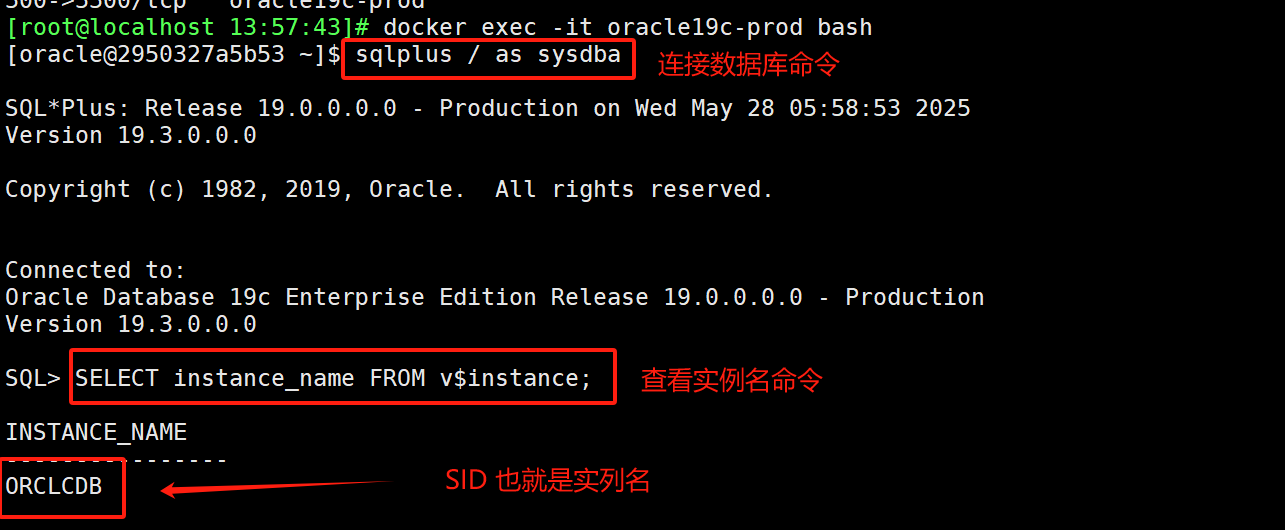Click the [oracle@2950327a5b53 ~]$ prompt
Viewport: 1285px width, 530px height.
pos(173,55)
